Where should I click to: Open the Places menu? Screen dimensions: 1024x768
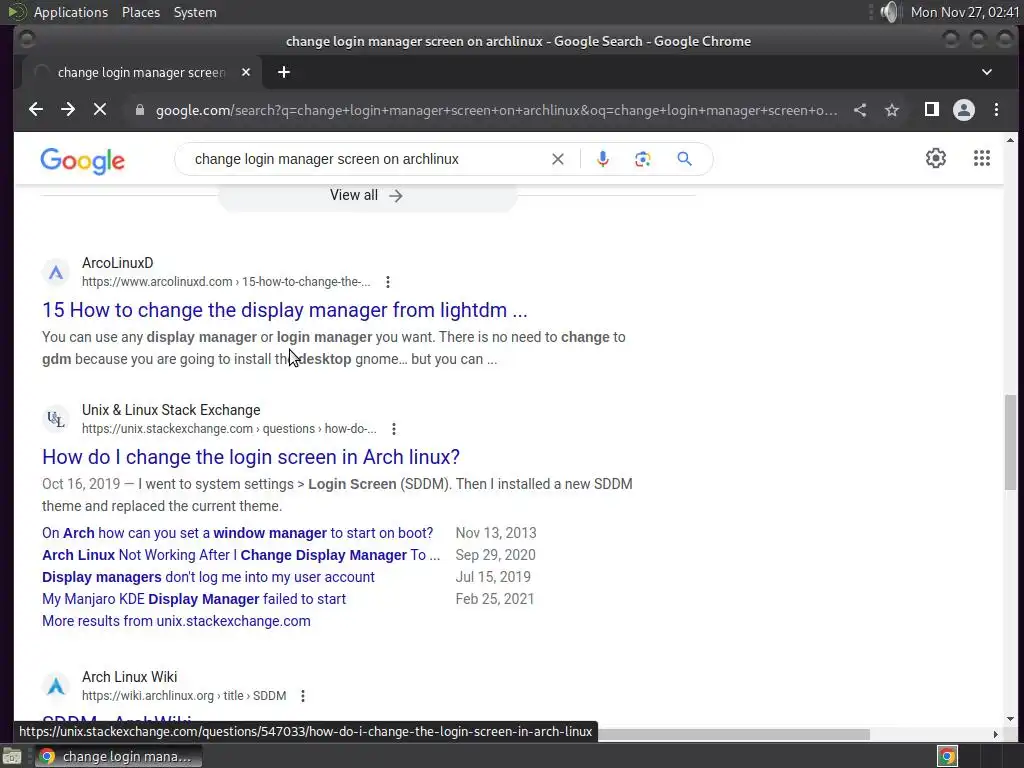[141, 12]
